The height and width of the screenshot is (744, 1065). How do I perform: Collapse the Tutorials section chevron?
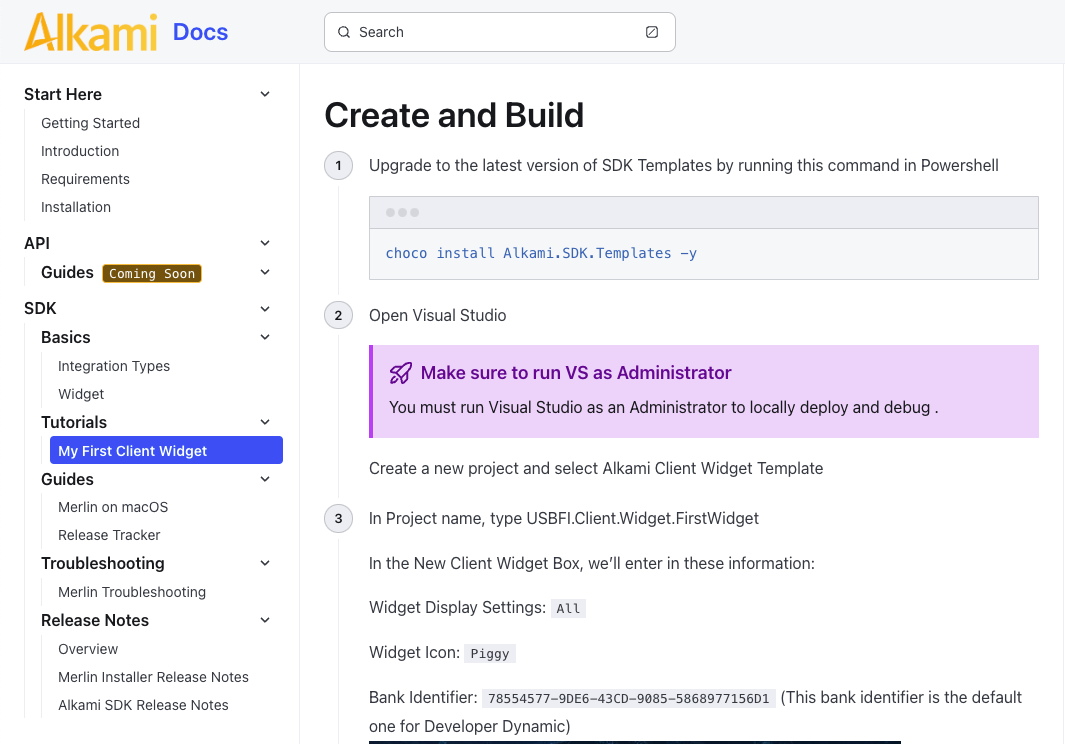tap(265, 422)
